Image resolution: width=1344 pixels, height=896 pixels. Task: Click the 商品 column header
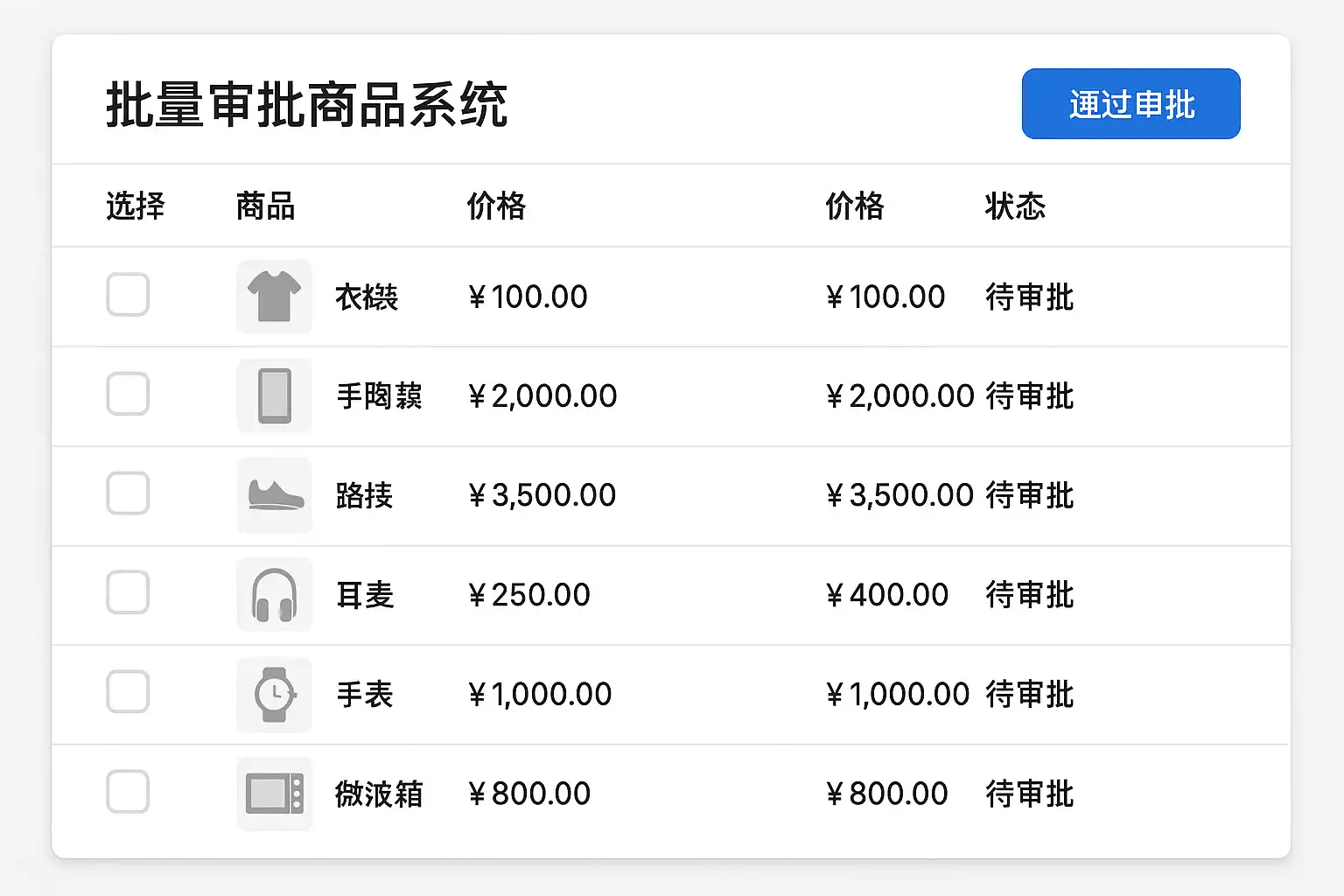coord(266,206)
